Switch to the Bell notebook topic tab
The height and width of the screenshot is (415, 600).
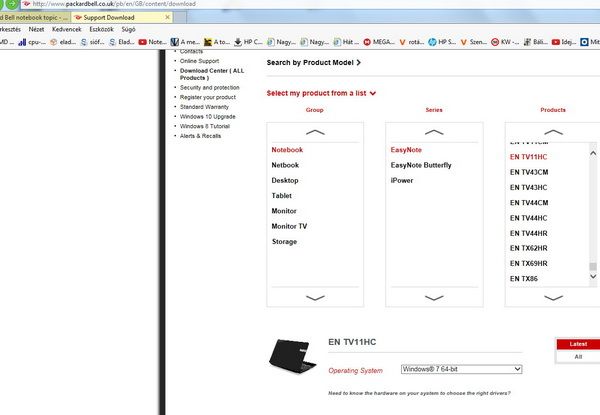(x=35, y=18)
